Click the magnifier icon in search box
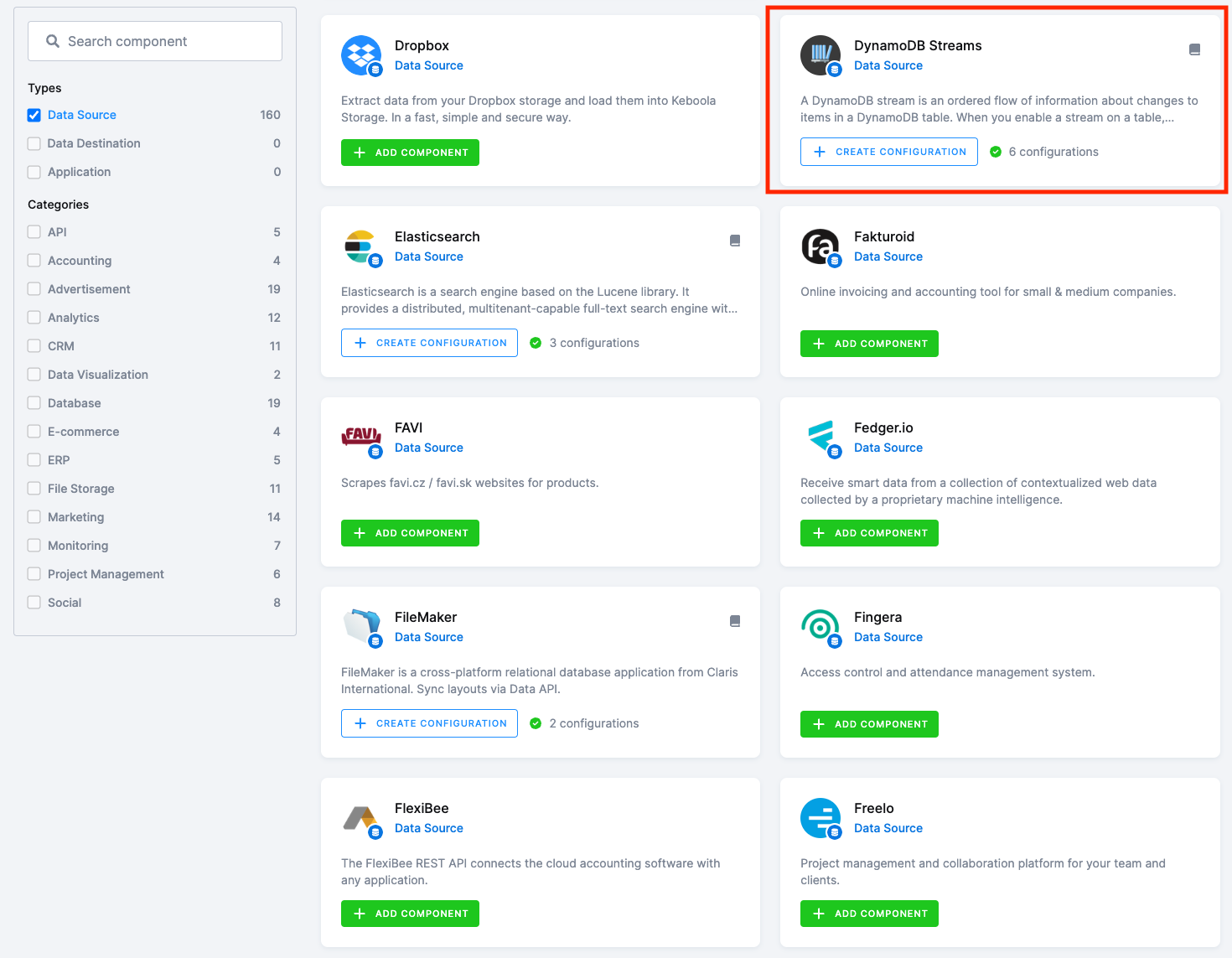Screen dimensions: 1232x958 [53, 41]
